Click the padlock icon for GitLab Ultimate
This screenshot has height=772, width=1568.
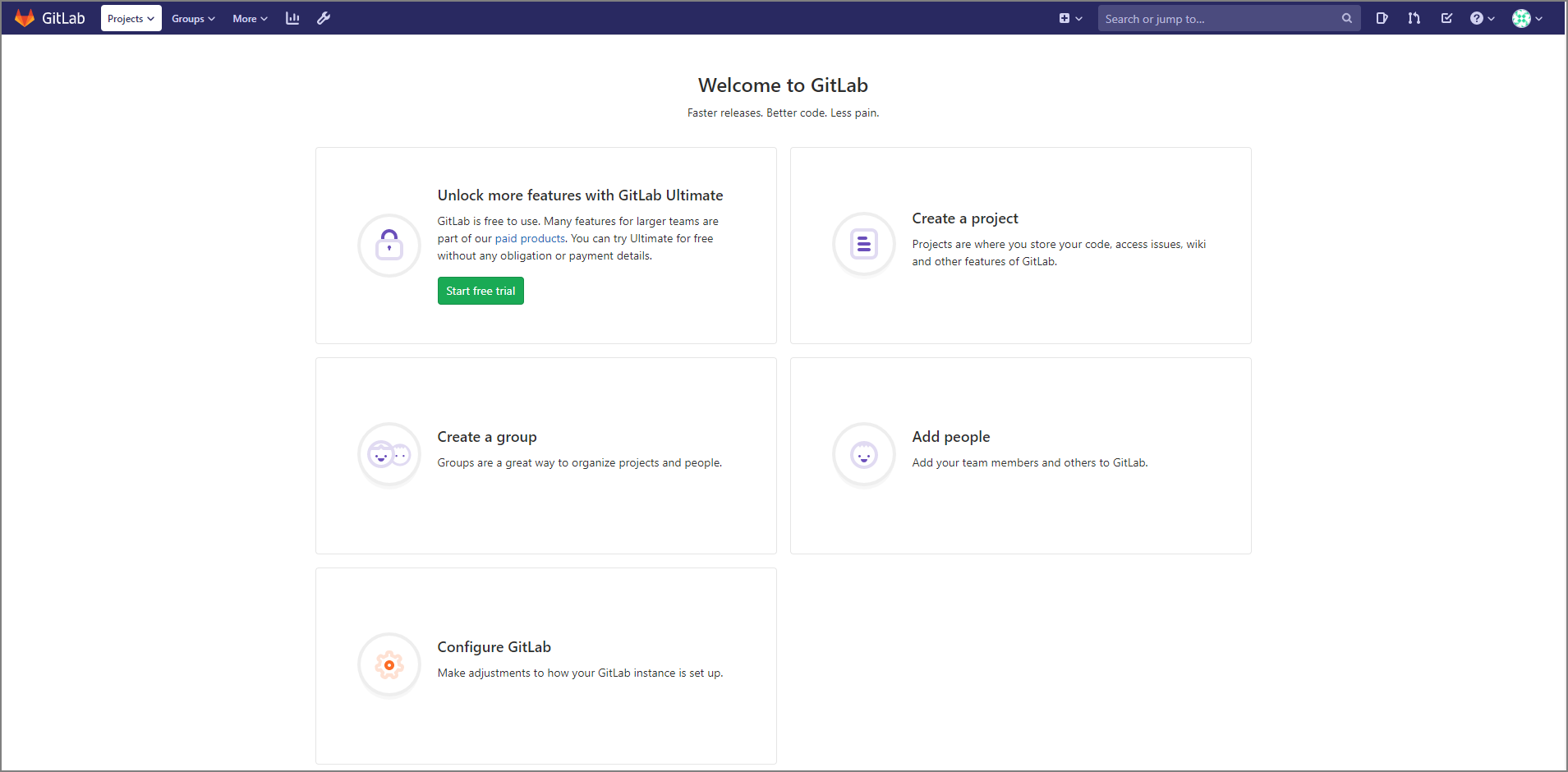[x=389, y=245]
